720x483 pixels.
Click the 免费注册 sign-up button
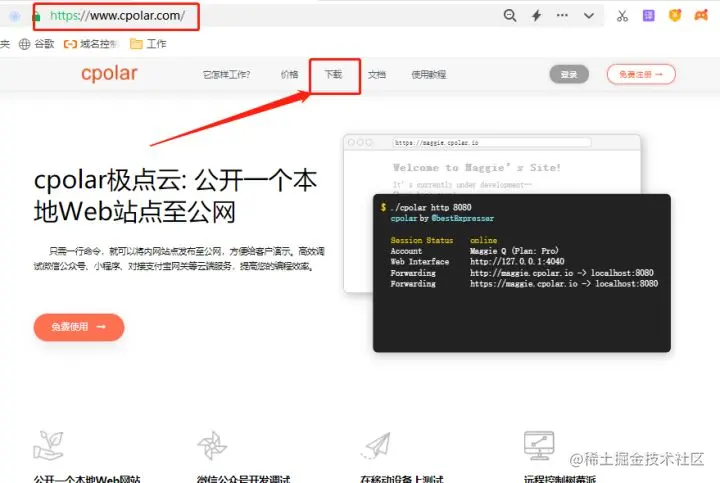click(641, 74)
